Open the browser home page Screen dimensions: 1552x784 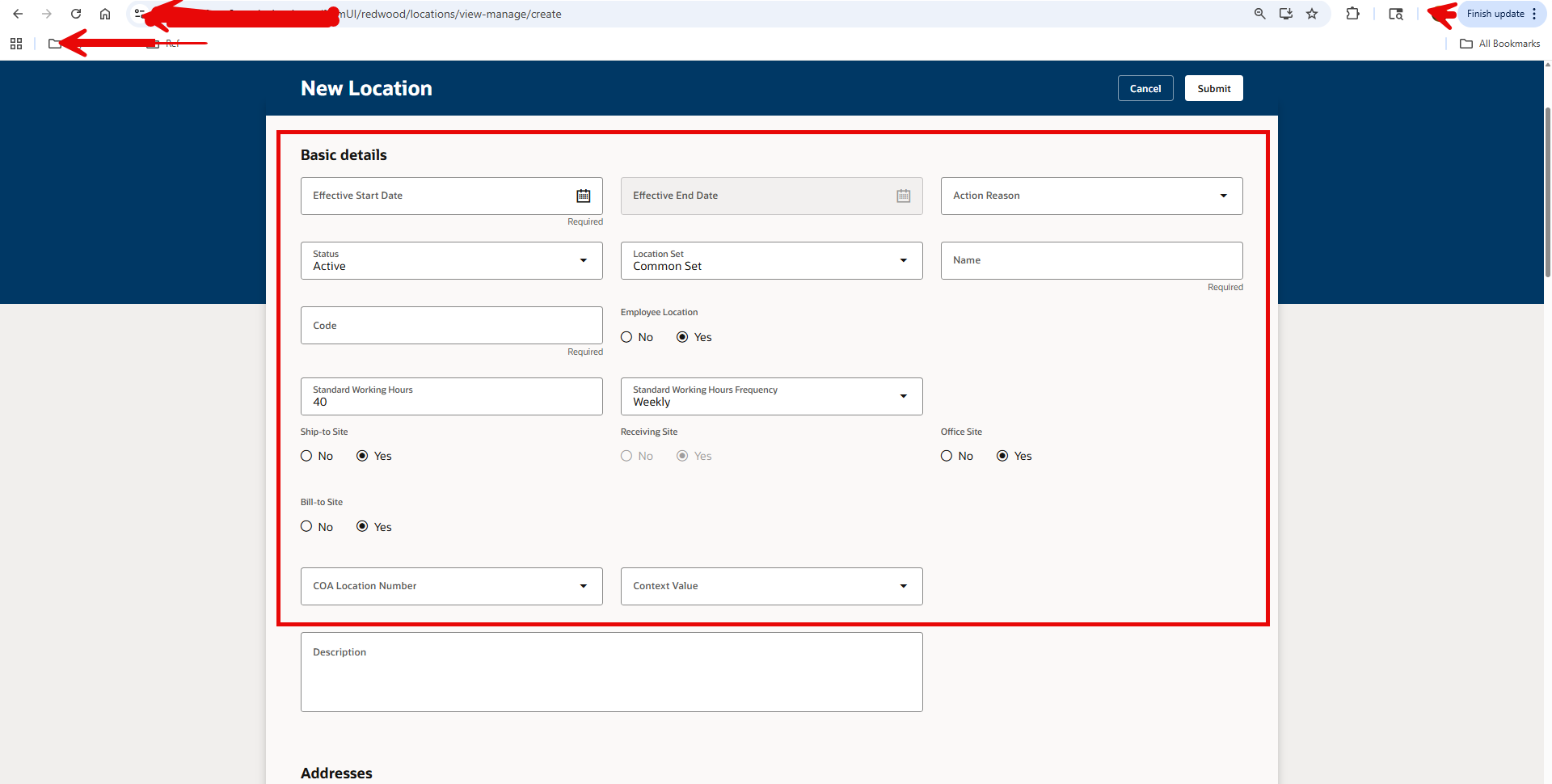click(x=105, y=14)
